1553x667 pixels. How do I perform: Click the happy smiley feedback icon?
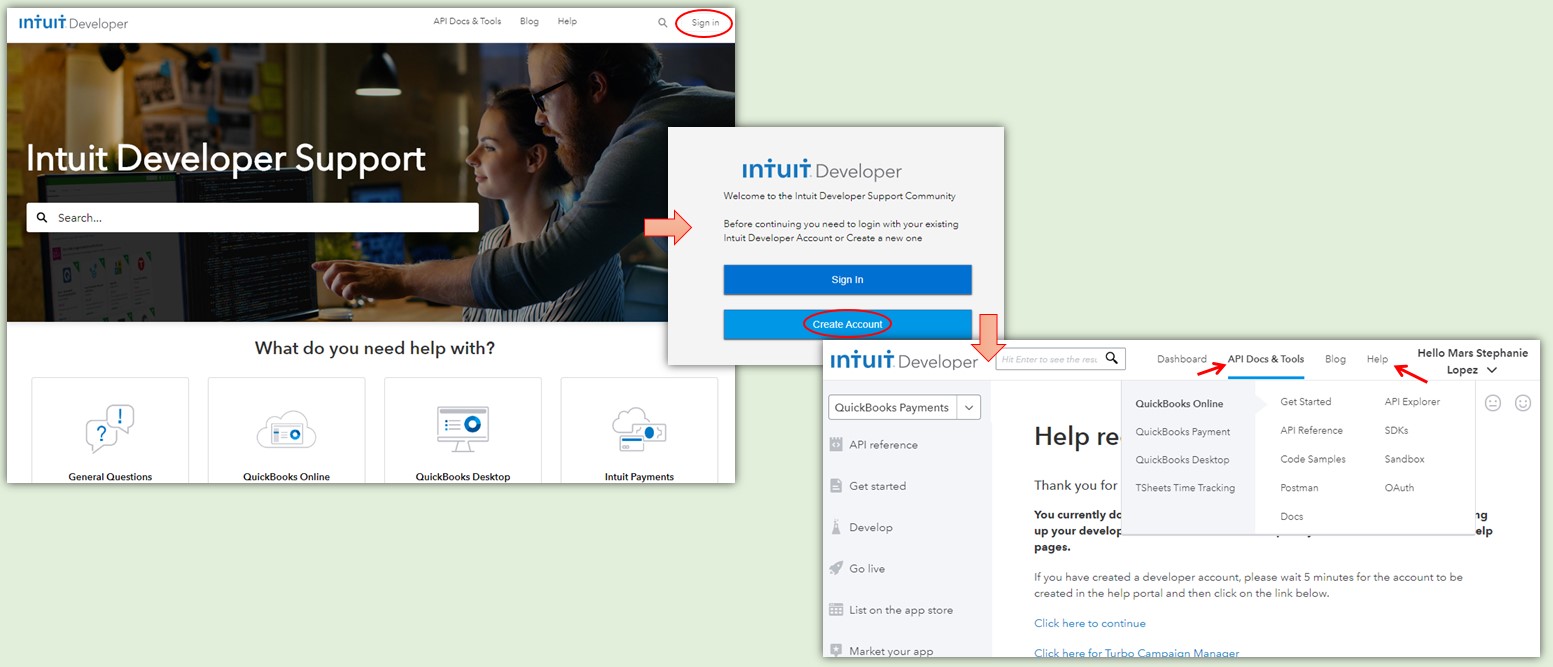click(1523, 403)
